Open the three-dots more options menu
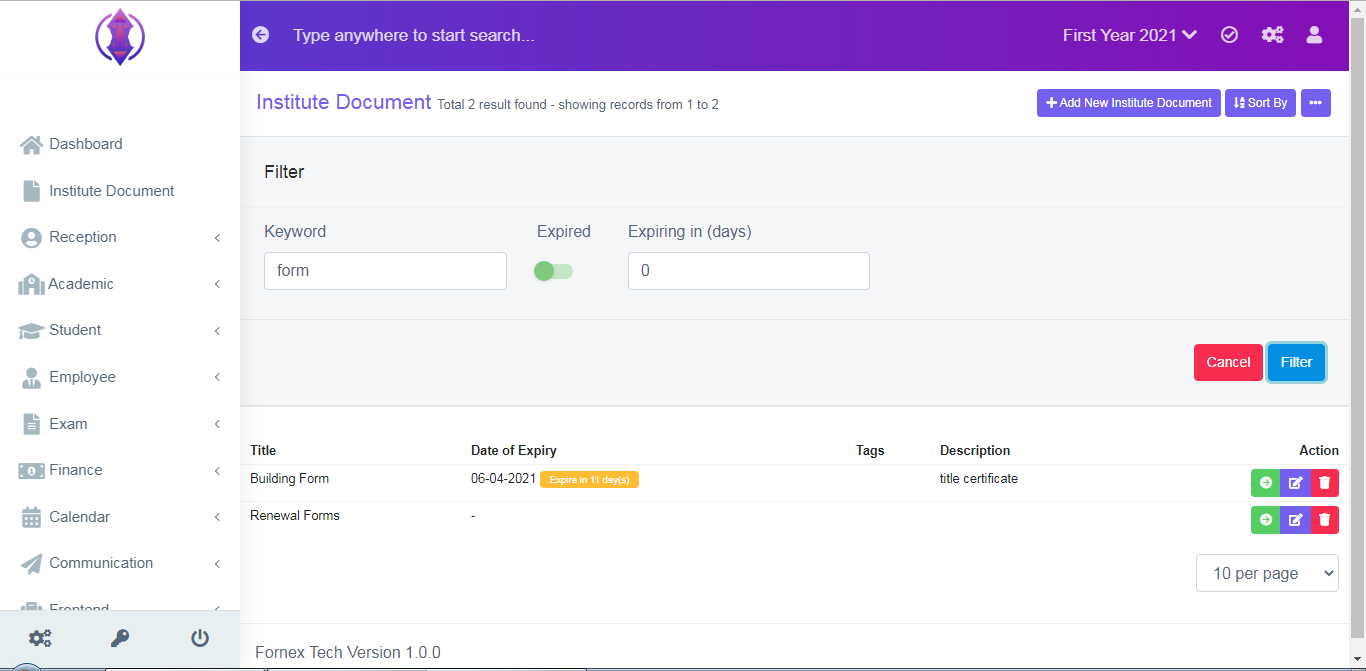Image resolution: width=1366 pixels, height=671 pixels. 1315,103
